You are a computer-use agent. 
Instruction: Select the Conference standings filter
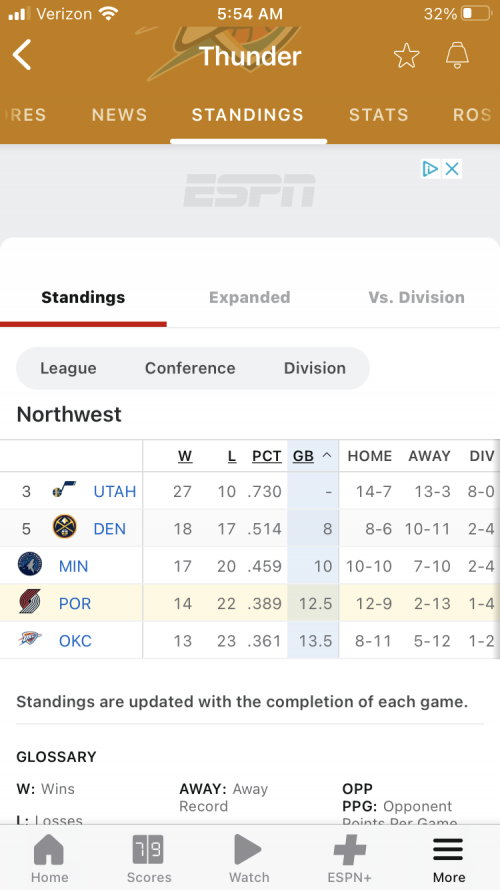[x=190, y=368]
